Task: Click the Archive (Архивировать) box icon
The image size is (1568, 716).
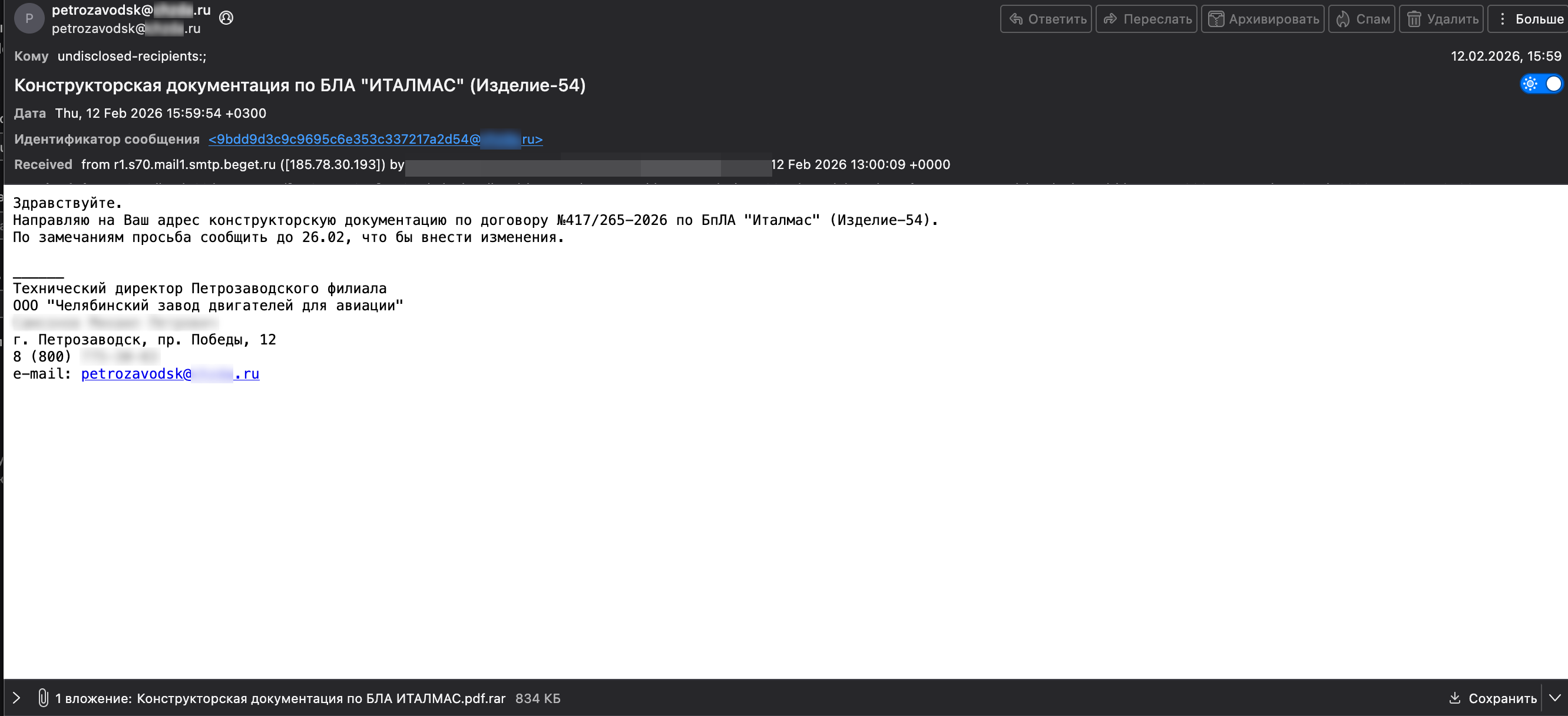Action: (1216, 19)
